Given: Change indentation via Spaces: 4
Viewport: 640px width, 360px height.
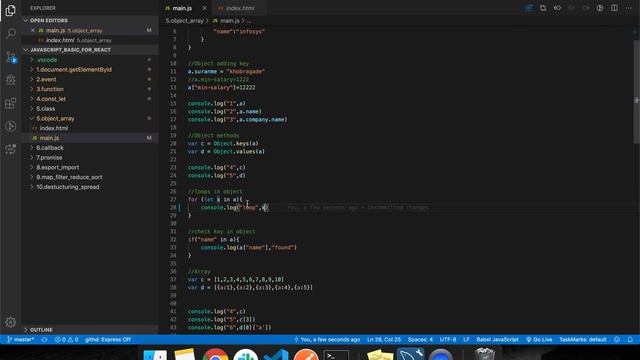Looking at the screenshot, I should [420, 340].
